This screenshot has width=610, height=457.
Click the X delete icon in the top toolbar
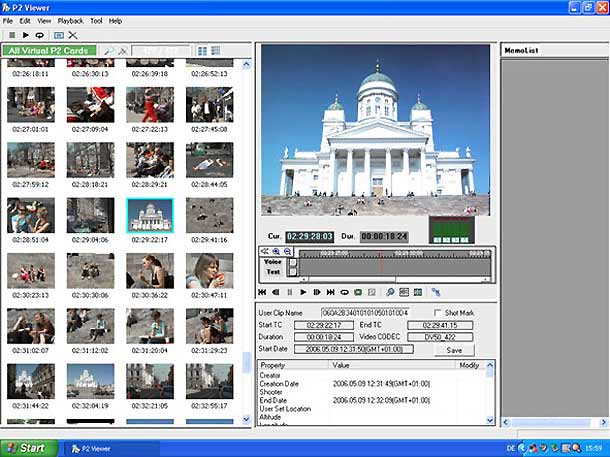click(73, 34)
